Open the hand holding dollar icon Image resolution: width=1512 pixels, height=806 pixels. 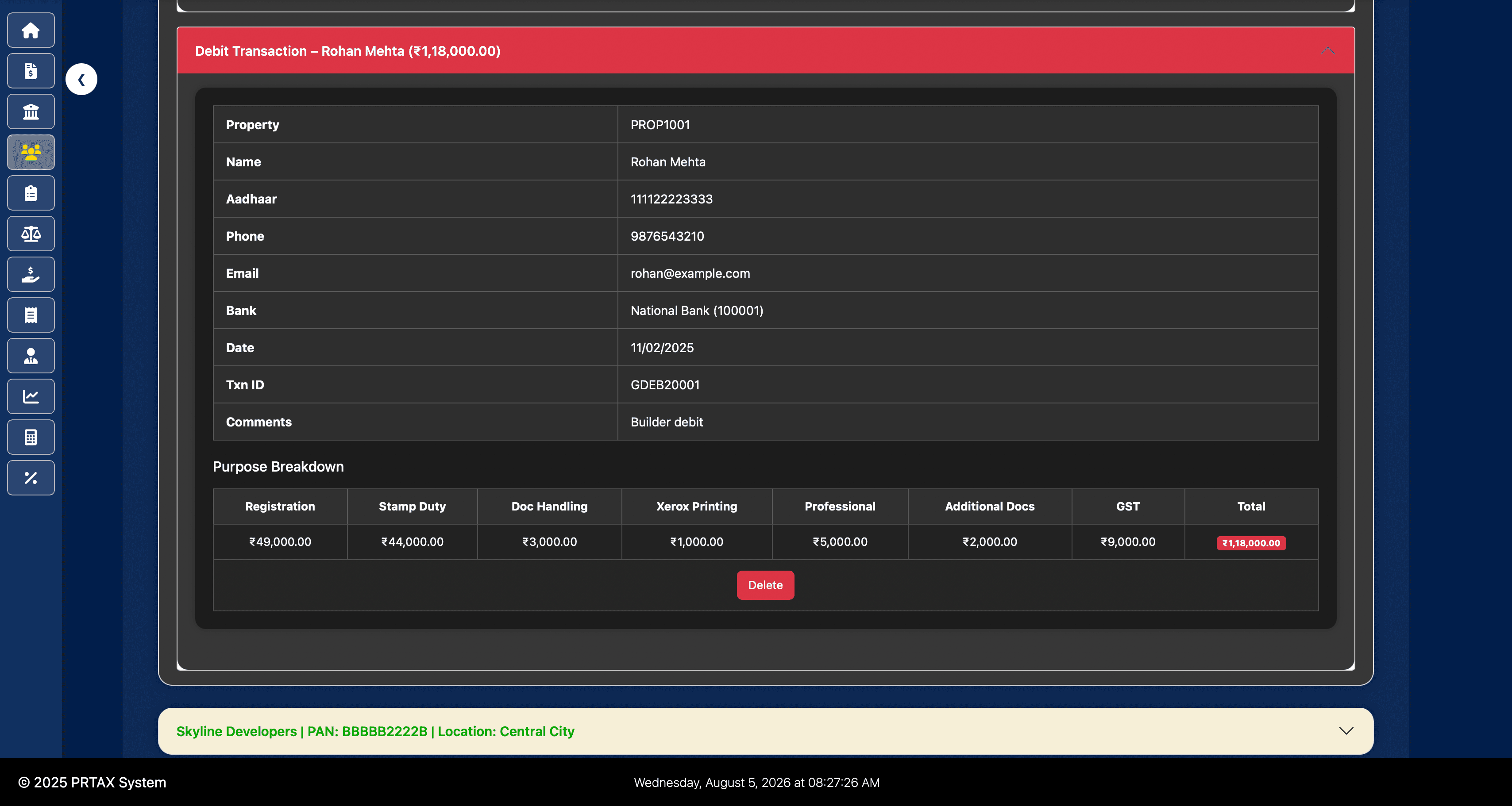31,275
